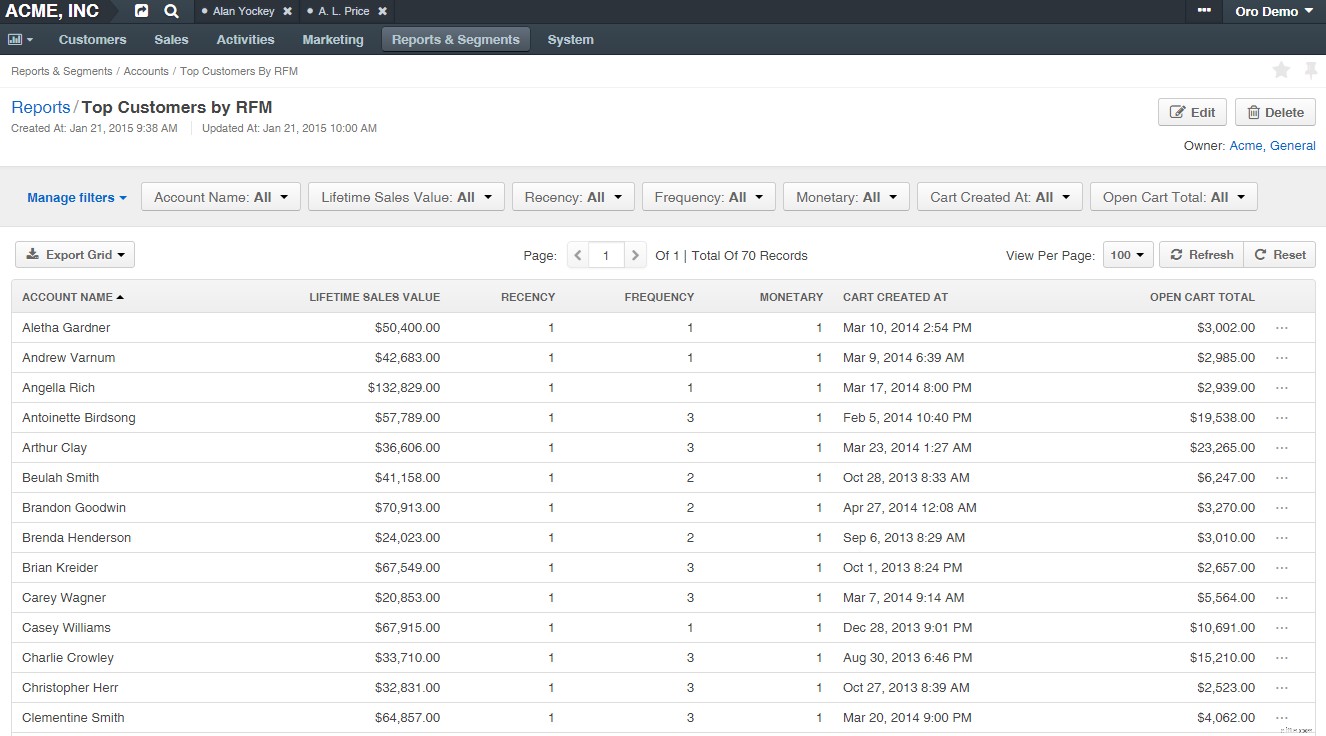Expand the Lifetime Sales Value filter
Viewport: 1326px width, 736px height.
pyautogui.click(x=405, y=196)
